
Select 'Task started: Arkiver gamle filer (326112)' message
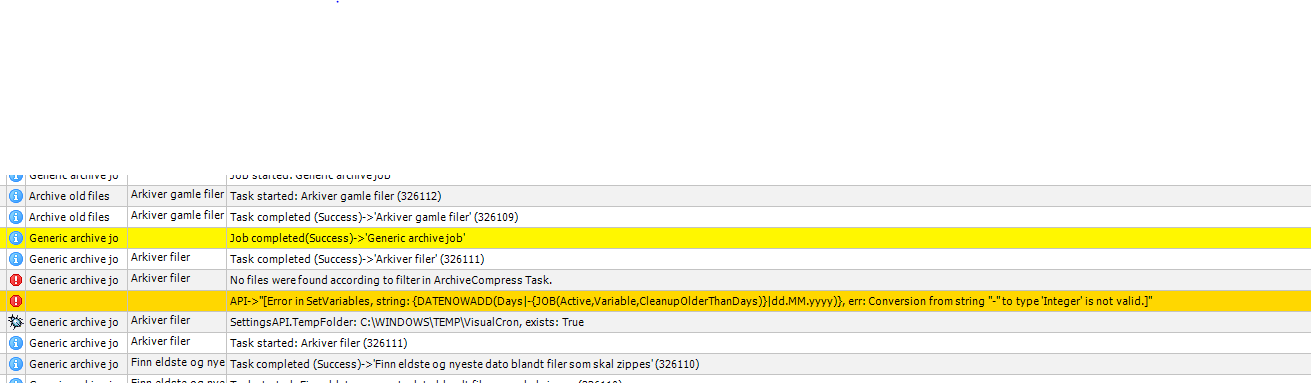coord(336,196)
